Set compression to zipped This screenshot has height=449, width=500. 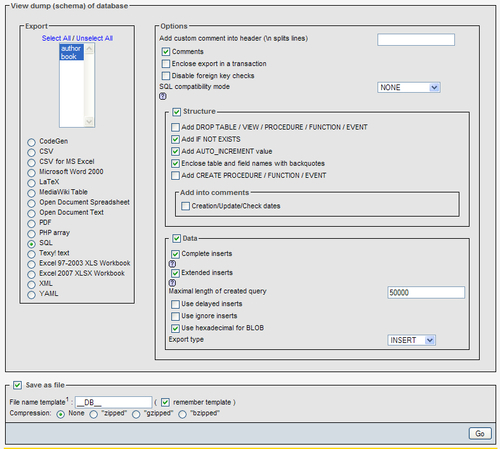coord(93,414)
